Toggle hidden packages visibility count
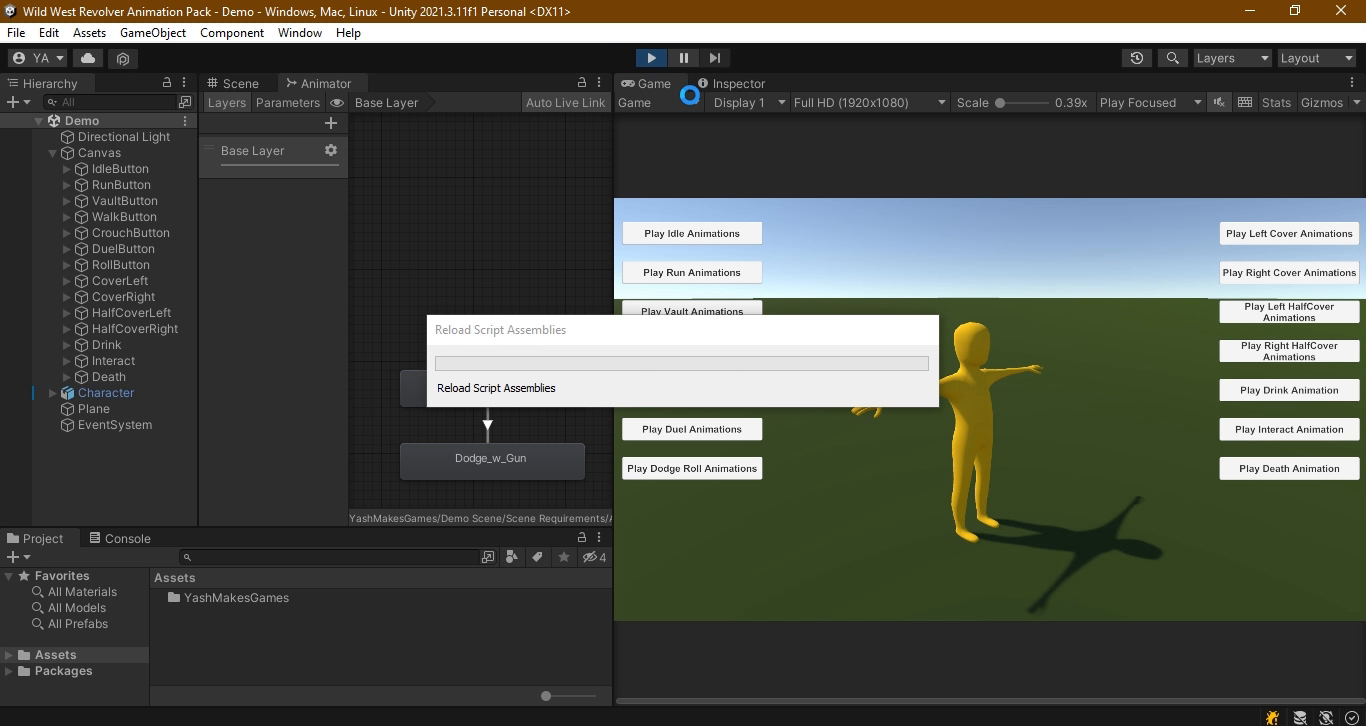This screenshot has width=1366, height=726. pyautogui.click(x=594, y=557)
